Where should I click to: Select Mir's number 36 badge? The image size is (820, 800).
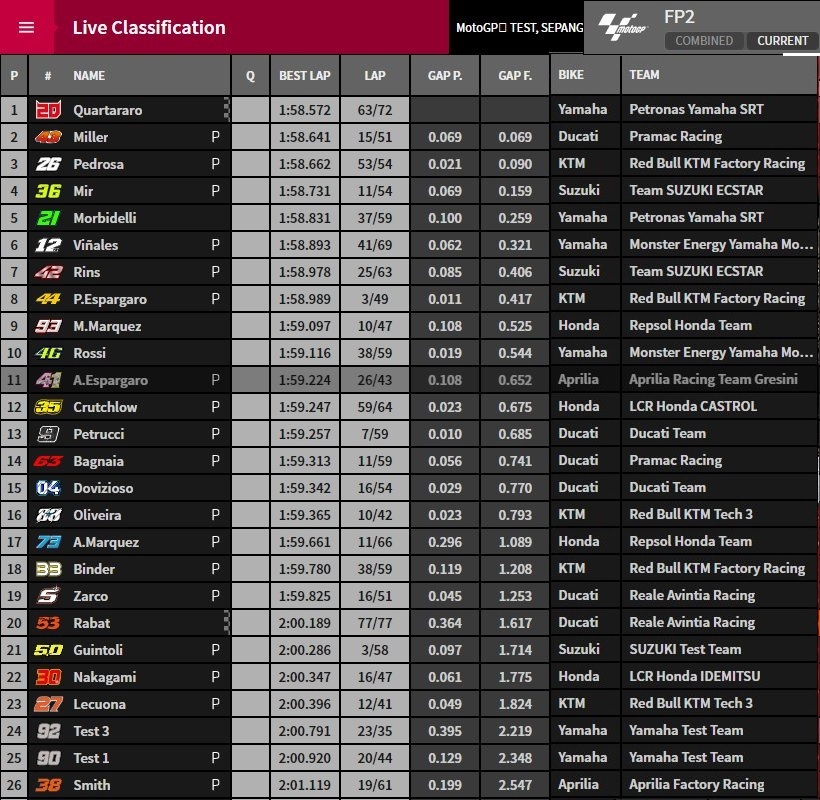point(48,191)
